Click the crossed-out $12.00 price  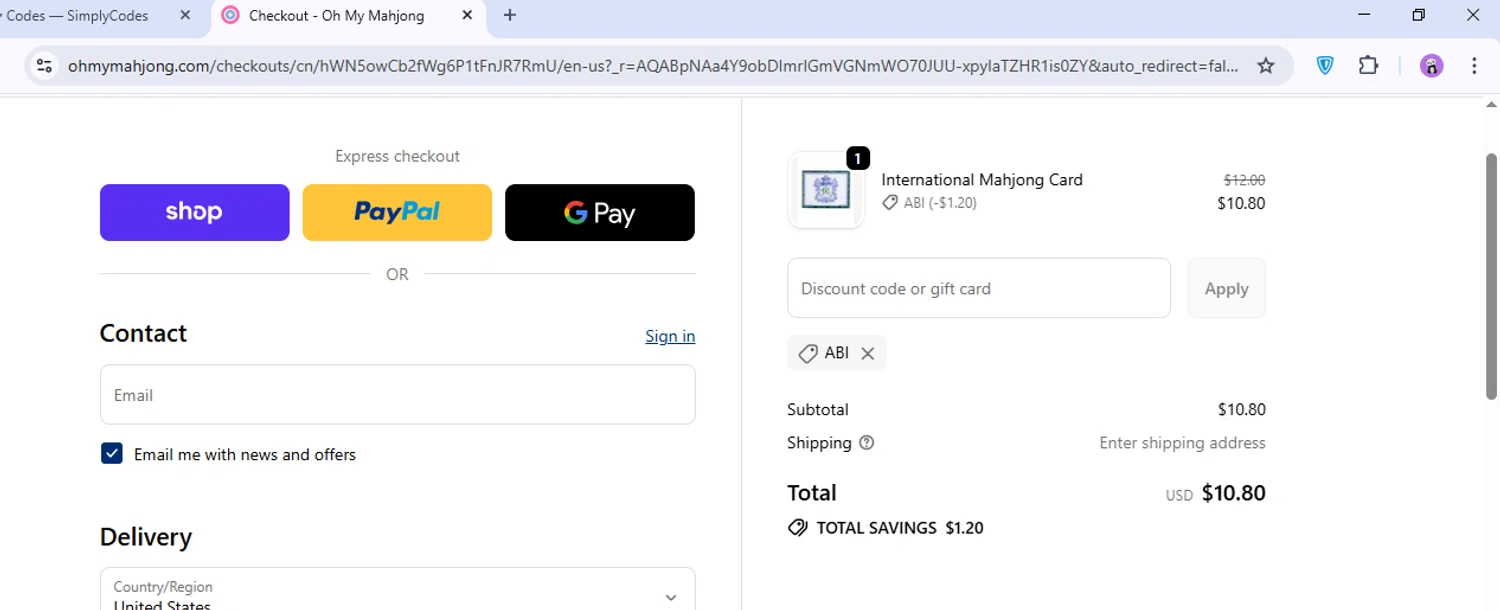(1244, 180)
